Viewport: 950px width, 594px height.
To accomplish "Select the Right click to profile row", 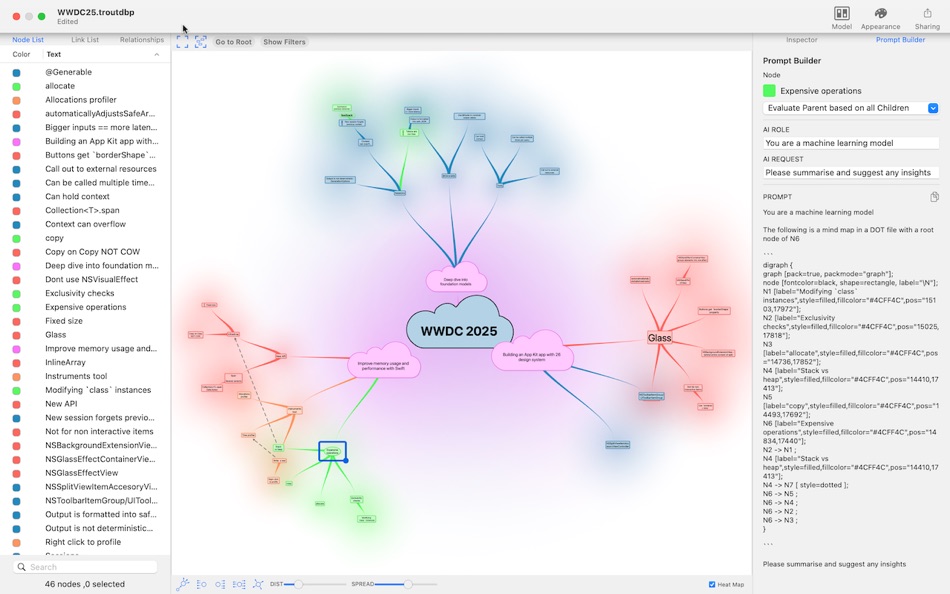I will (x=85, y=542).
